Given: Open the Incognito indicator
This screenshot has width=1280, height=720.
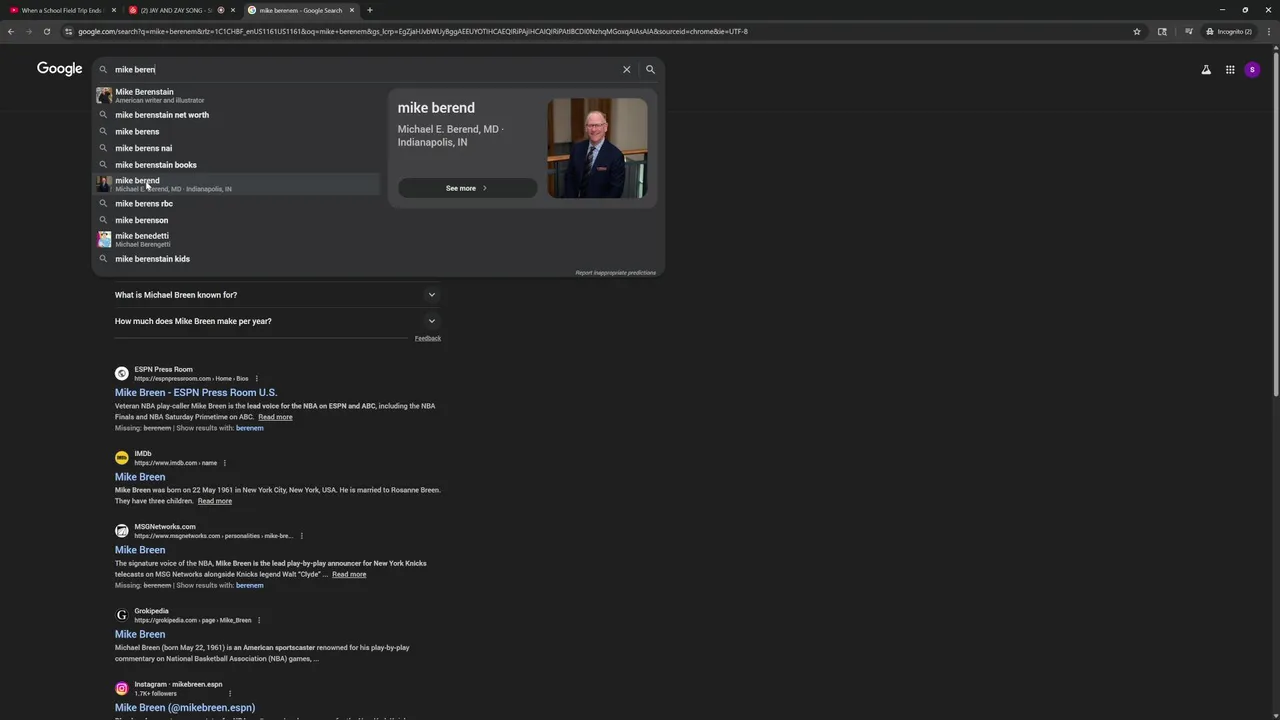Looking at the screenshot, I should (x=1229, y=31).
